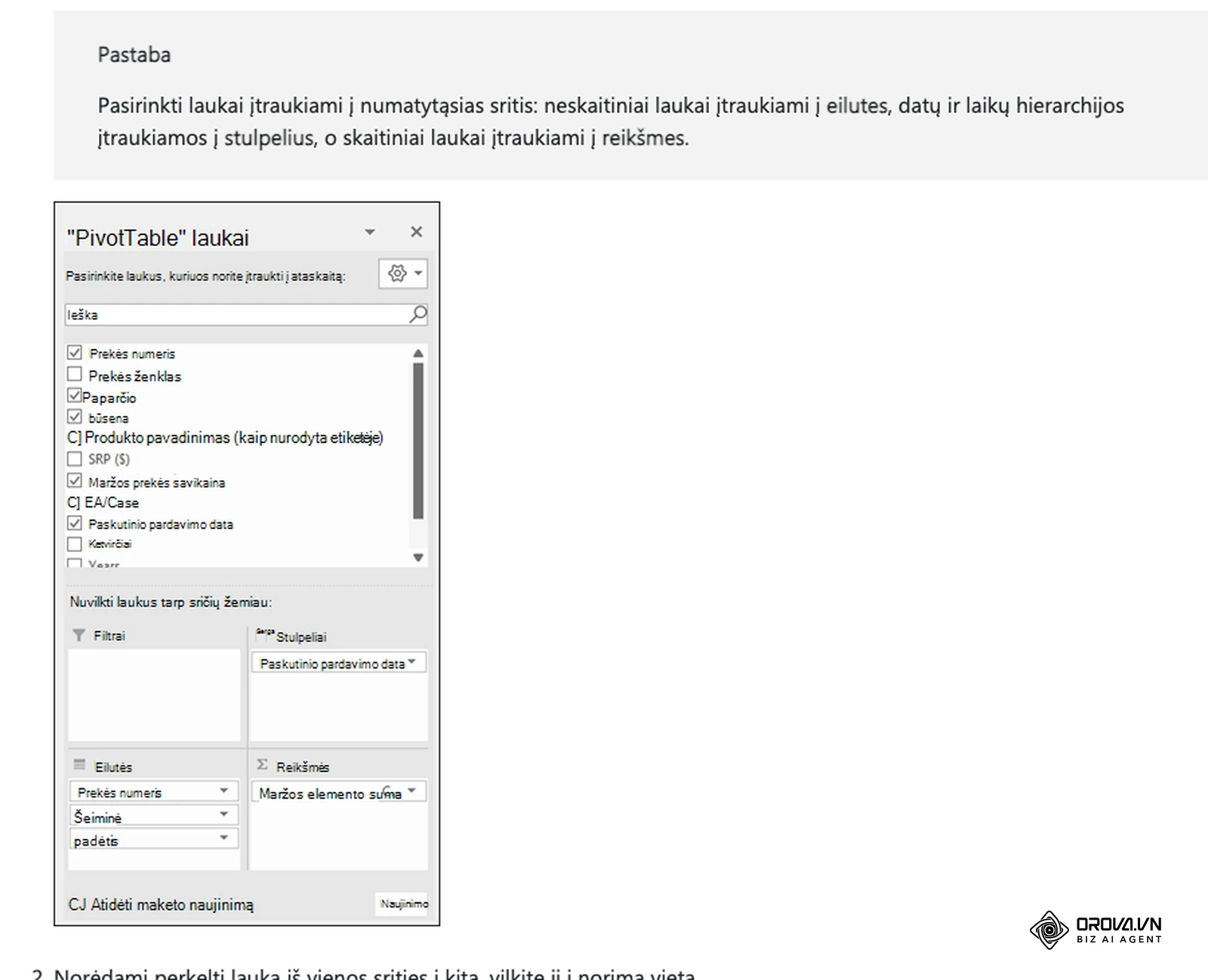This screenshot has height=980, width=1208.
Task: Open Paskutinio pardavimo data dropdown in Stulpeliai
Action: (413, 662)
